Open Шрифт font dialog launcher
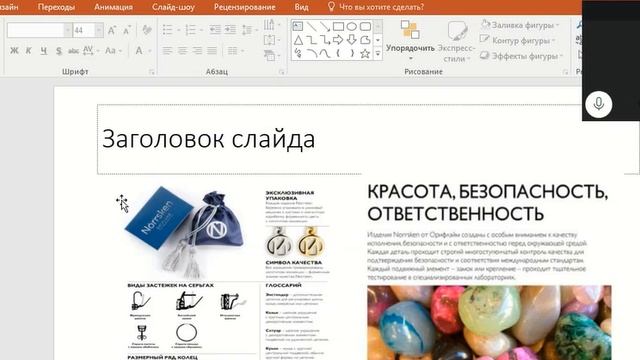The image size is (640, 360). click(152, 72)
